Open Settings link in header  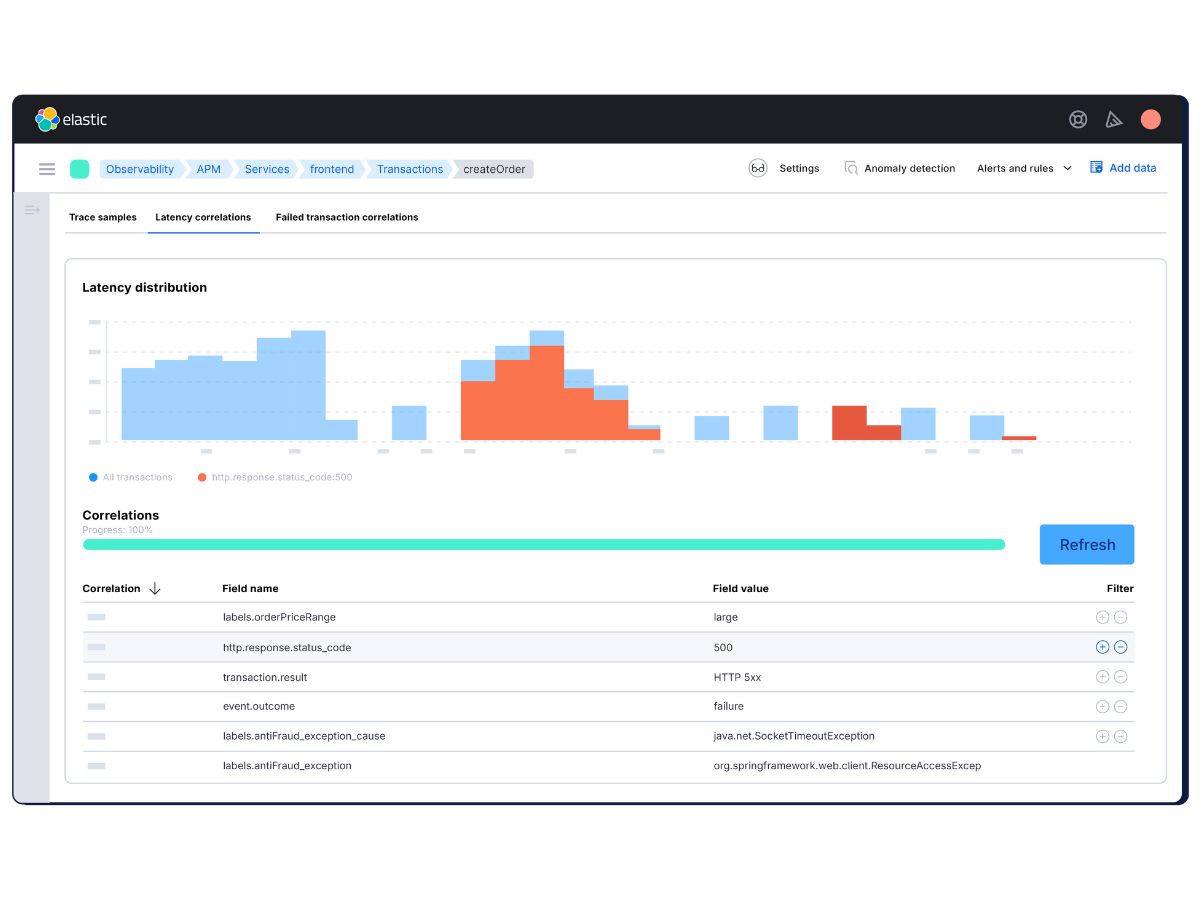click(x=799, y=168)
